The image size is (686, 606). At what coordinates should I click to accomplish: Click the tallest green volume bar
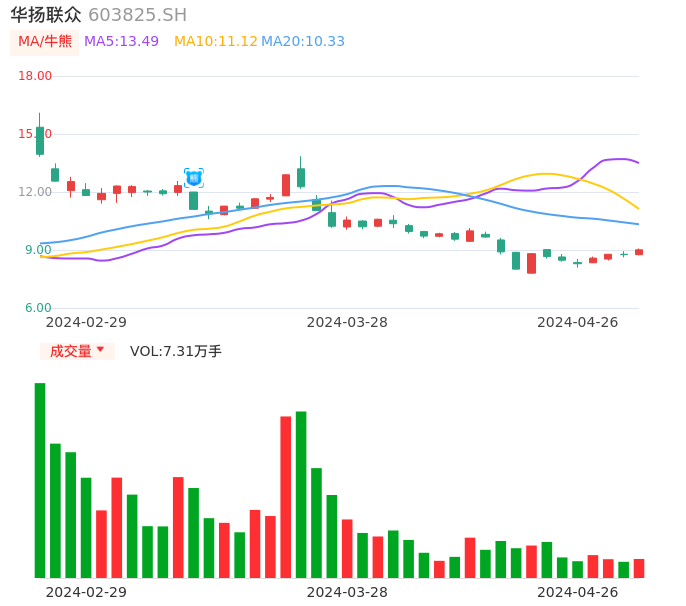(40, 480)
